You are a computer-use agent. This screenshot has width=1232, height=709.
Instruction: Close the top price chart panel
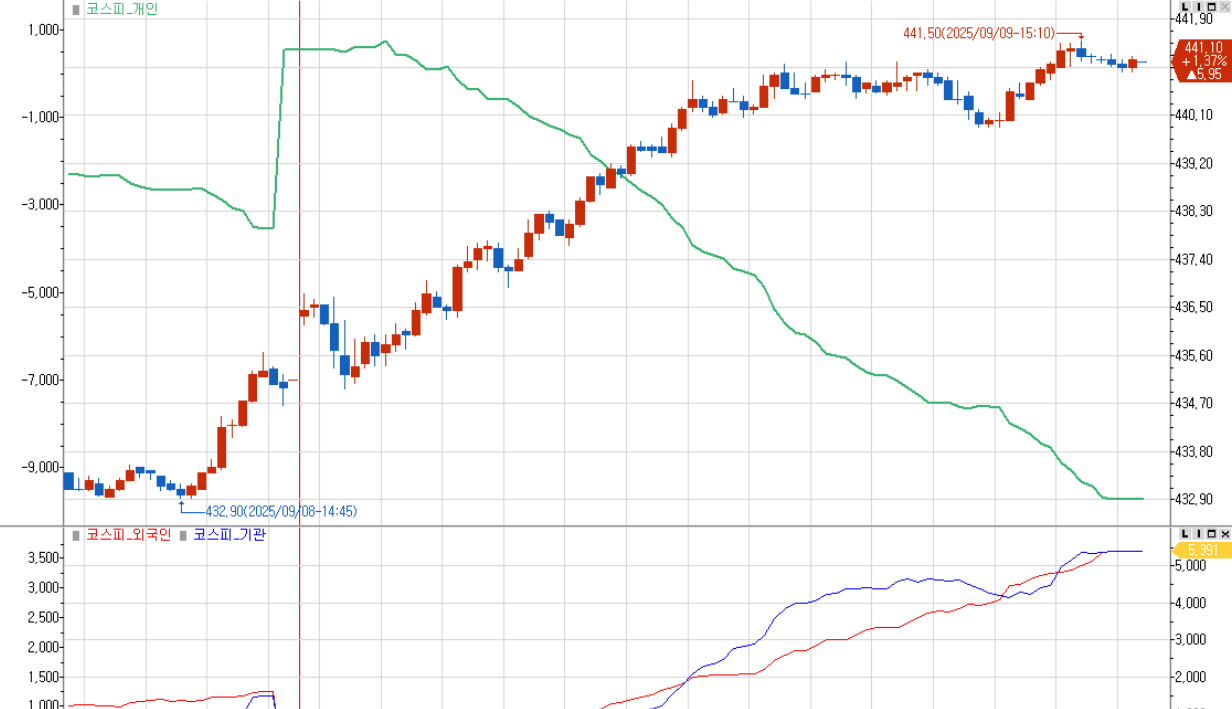[1224, 7]
